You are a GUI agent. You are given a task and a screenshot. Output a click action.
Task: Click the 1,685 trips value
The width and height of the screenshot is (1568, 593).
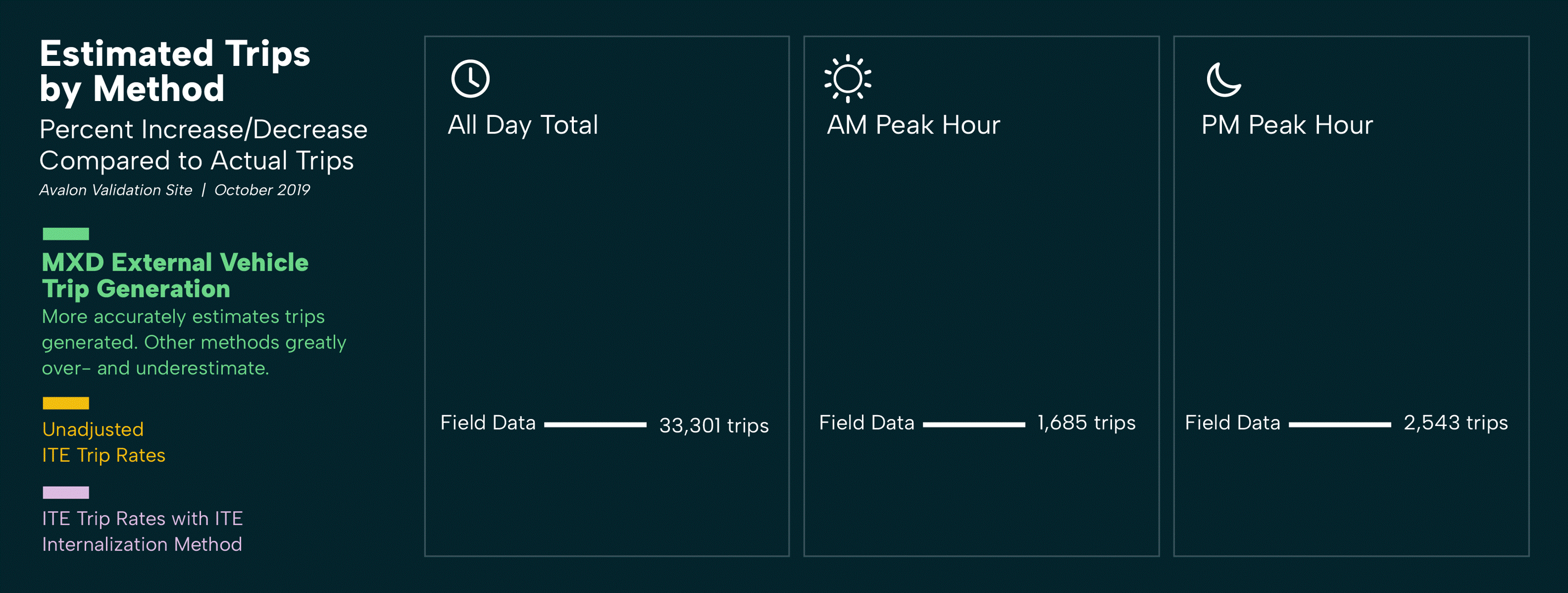1086,423
